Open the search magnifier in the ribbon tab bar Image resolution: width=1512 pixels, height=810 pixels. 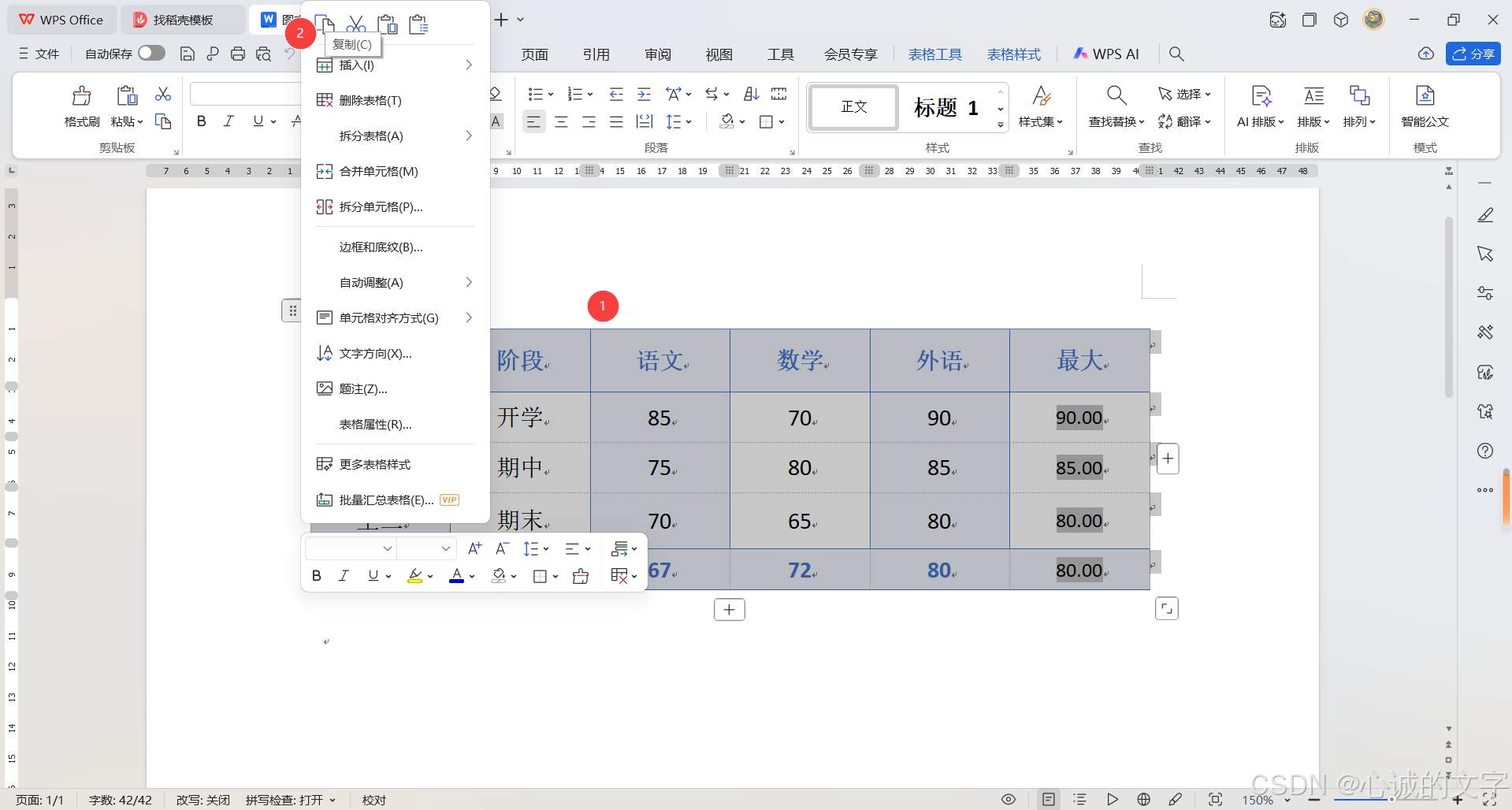[1176, 54]
